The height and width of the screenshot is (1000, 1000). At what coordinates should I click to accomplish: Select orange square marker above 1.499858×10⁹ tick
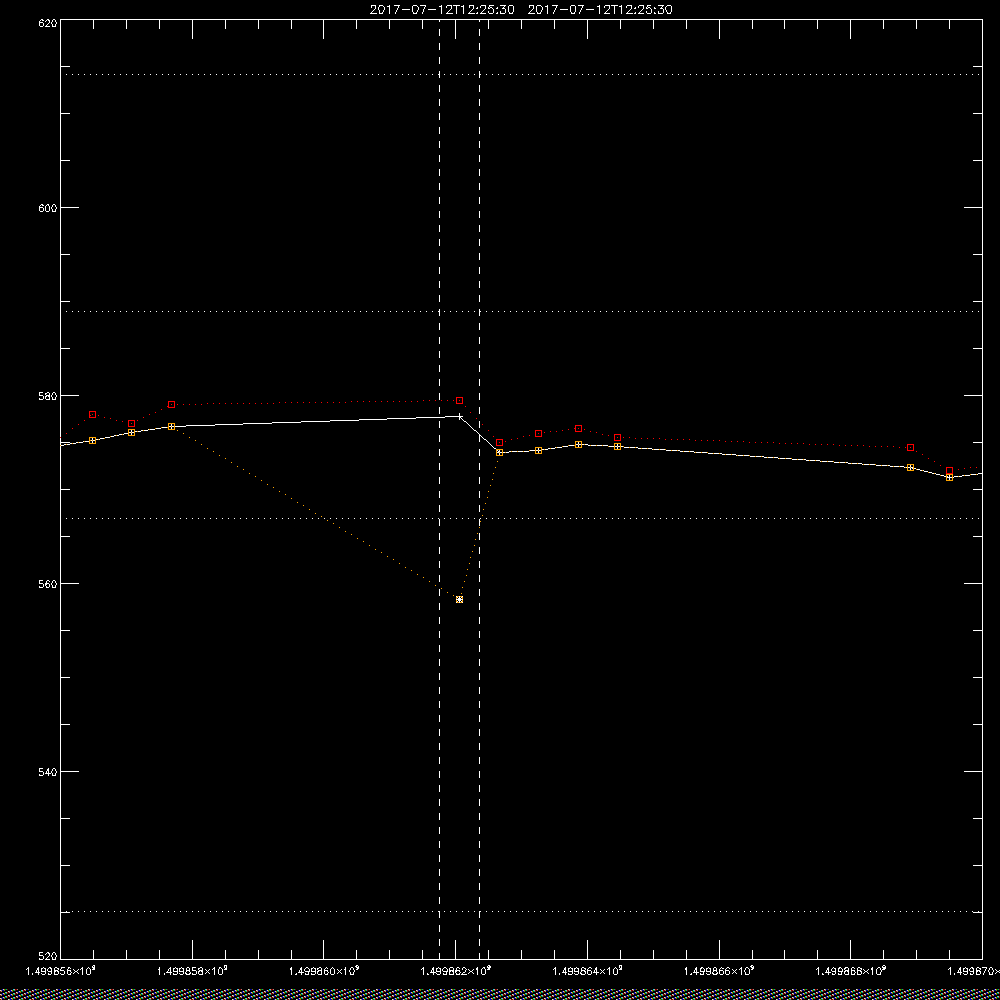pyautogui.click(x=172, y=427)
